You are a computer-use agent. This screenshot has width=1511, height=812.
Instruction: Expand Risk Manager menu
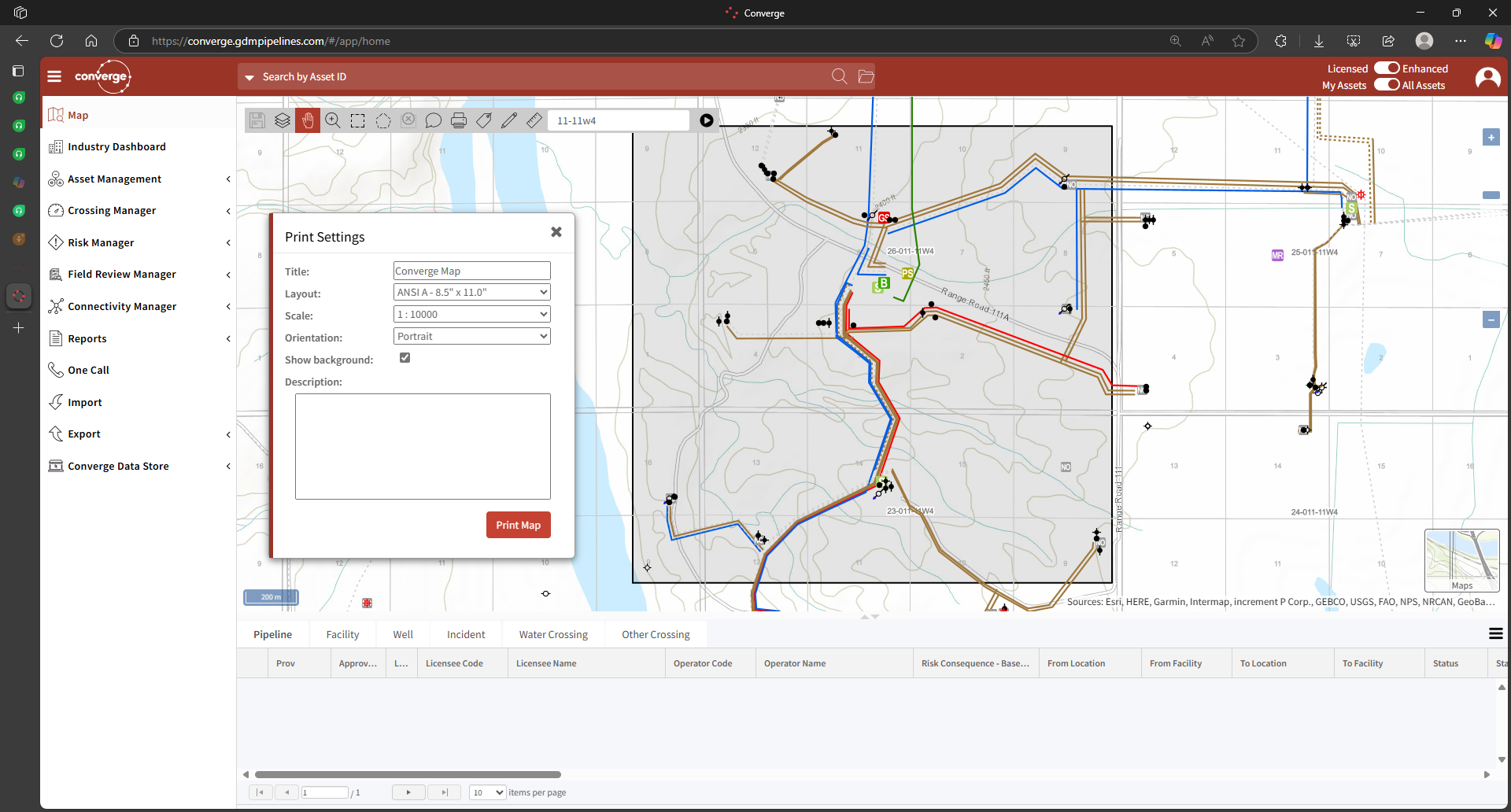point(139,242)
